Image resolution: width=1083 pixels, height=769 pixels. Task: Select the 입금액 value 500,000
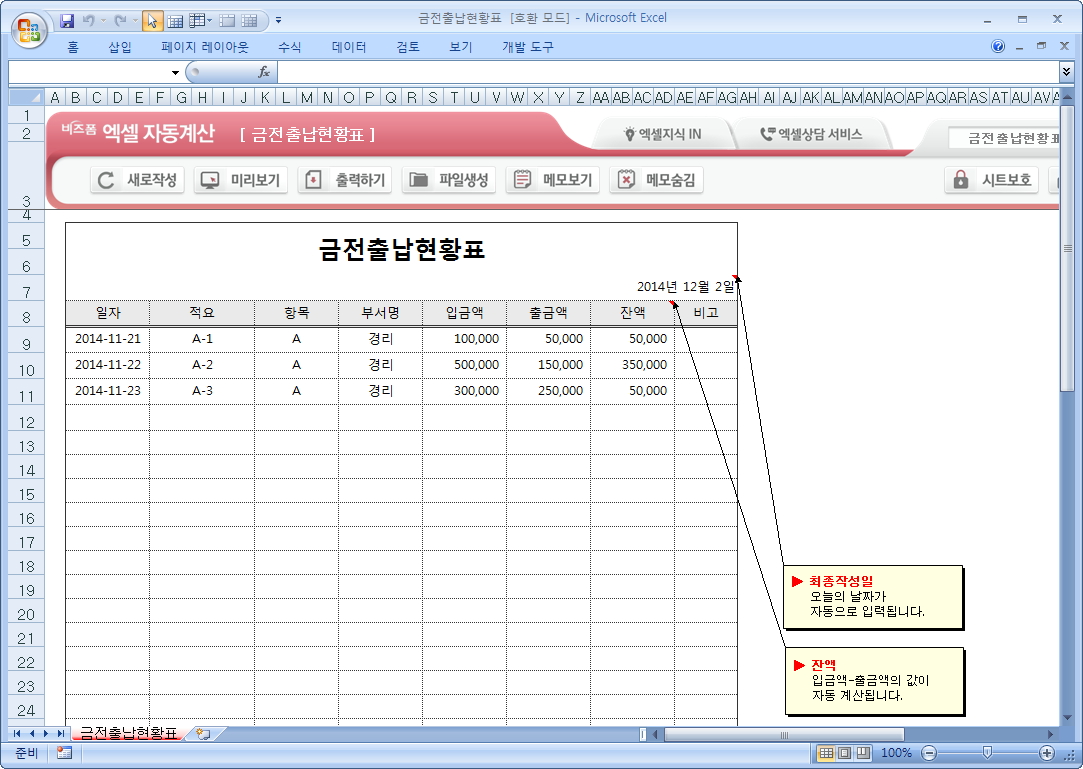(464, 365)
